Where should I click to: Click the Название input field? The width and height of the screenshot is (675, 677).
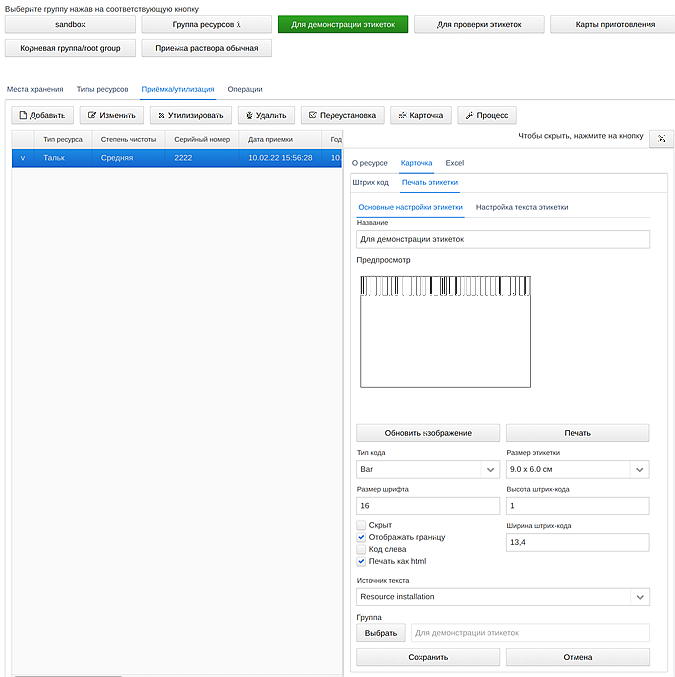503,239
